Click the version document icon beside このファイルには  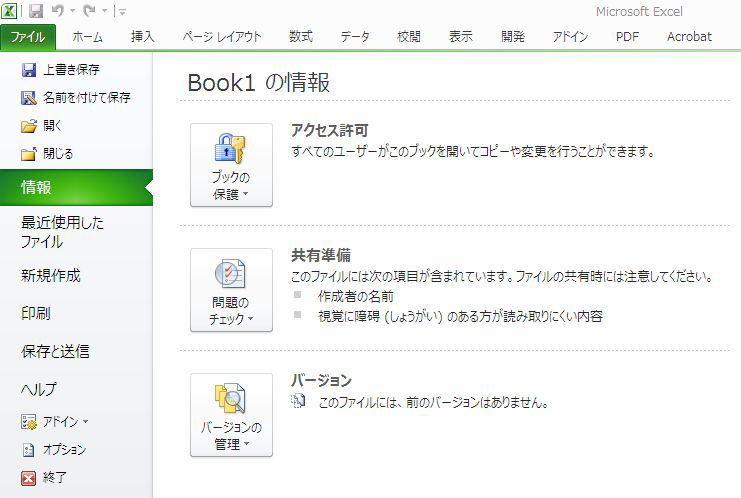[298, 401]
